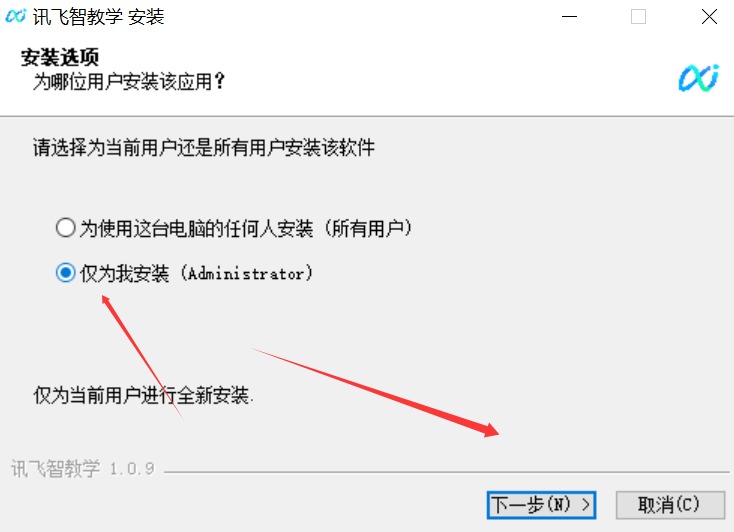Select the 所有用户 install radio button

pos(65,228)
